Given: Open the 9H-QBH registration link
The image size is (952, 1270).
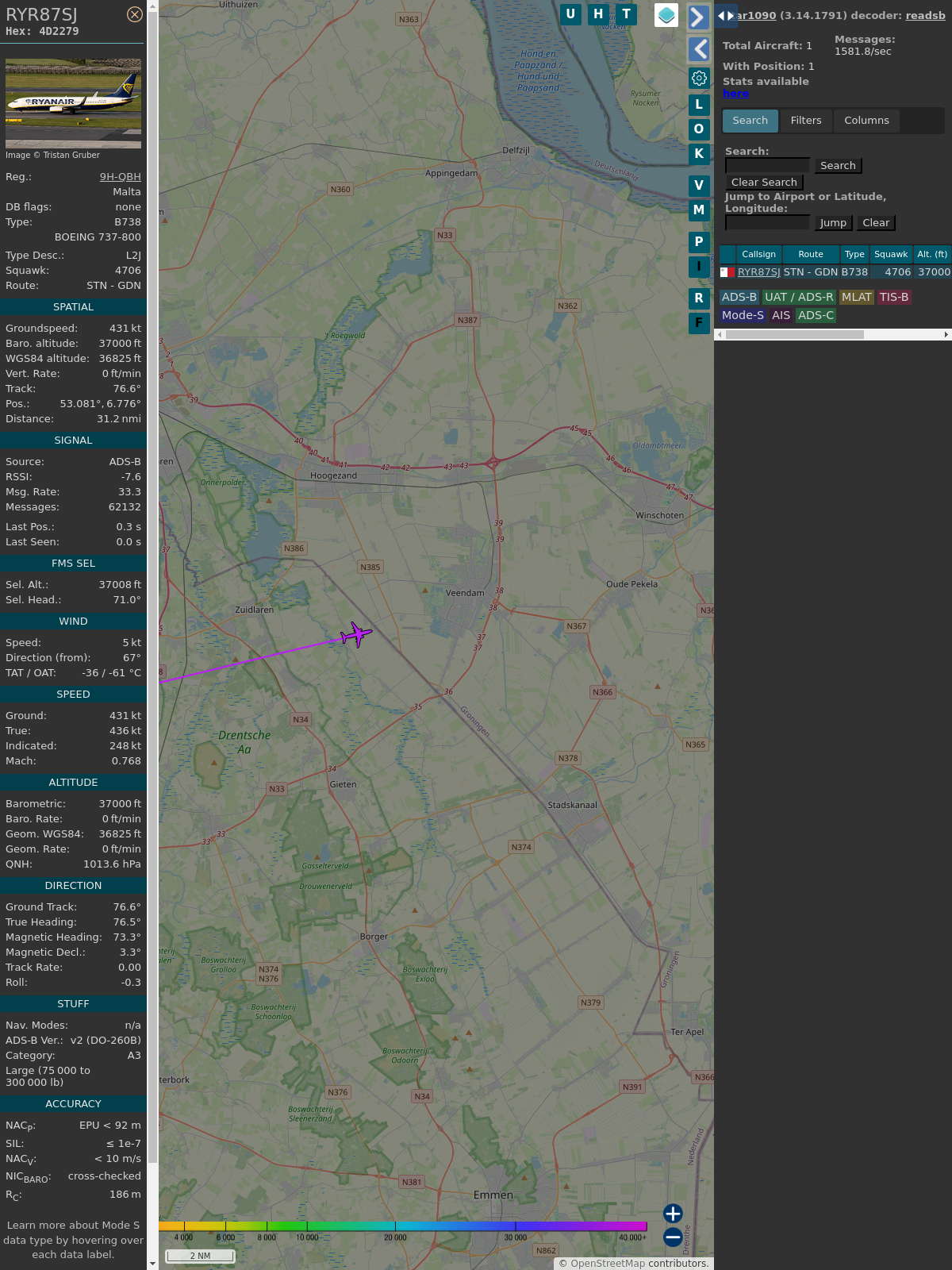Looking at the screenshot, I should point(121,176).
